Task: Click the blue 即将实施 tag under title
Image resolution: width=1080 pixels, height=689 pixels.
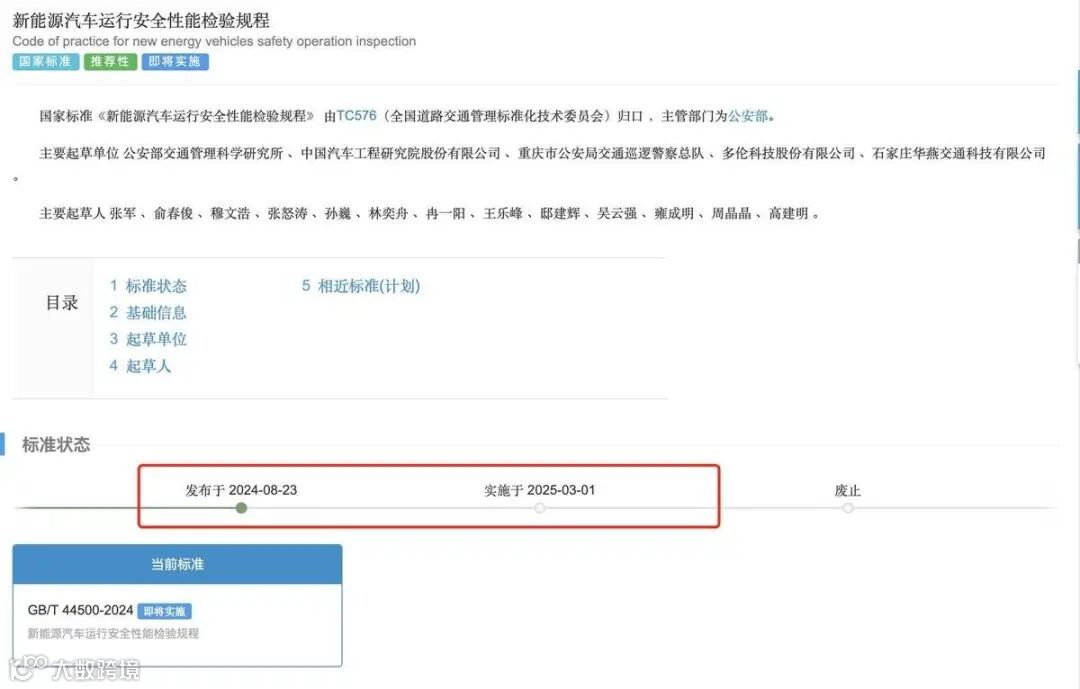Action: click(x=175, y=61)
